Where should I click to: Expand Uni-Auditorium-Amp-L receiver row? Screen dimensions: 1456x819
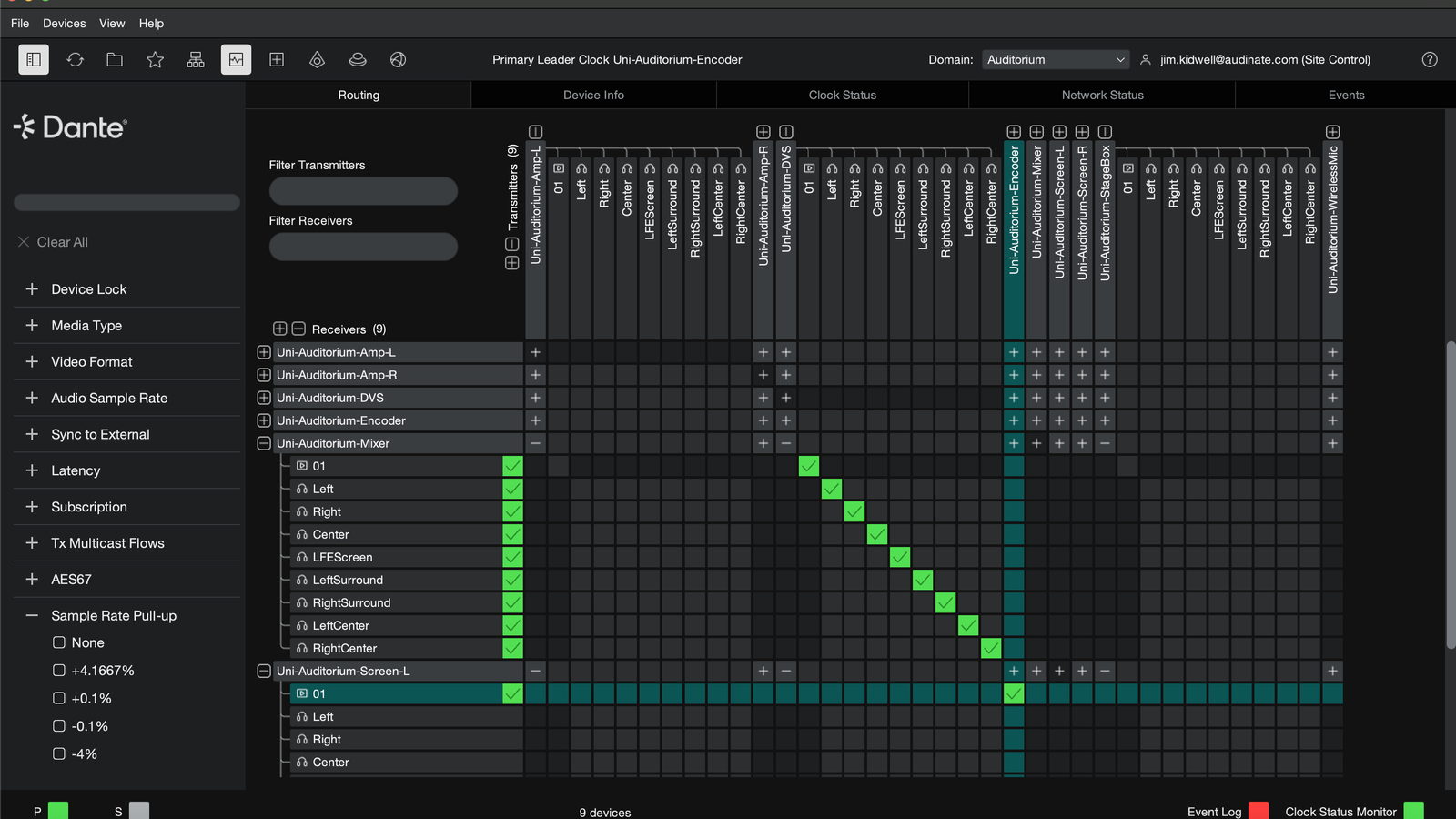pos(264,352)
